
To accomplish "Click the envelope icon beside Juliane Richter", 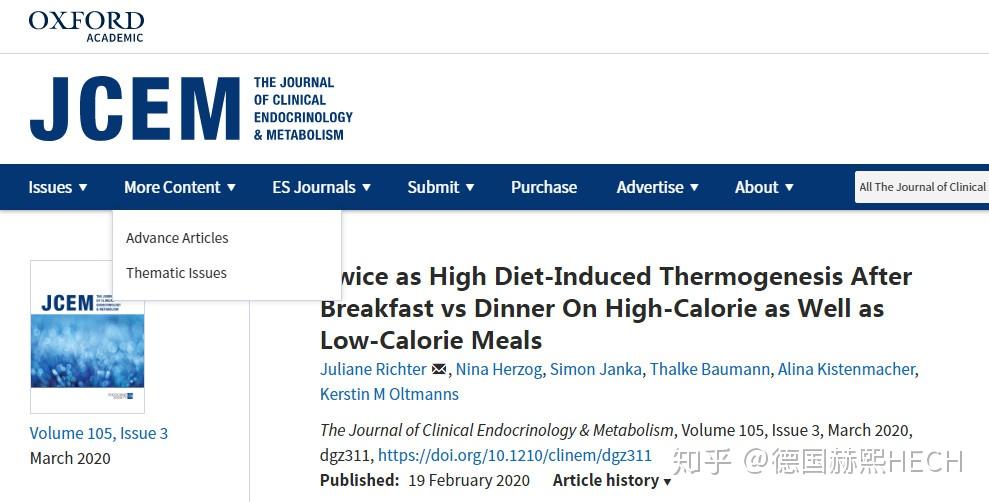I will click(439, 370).
